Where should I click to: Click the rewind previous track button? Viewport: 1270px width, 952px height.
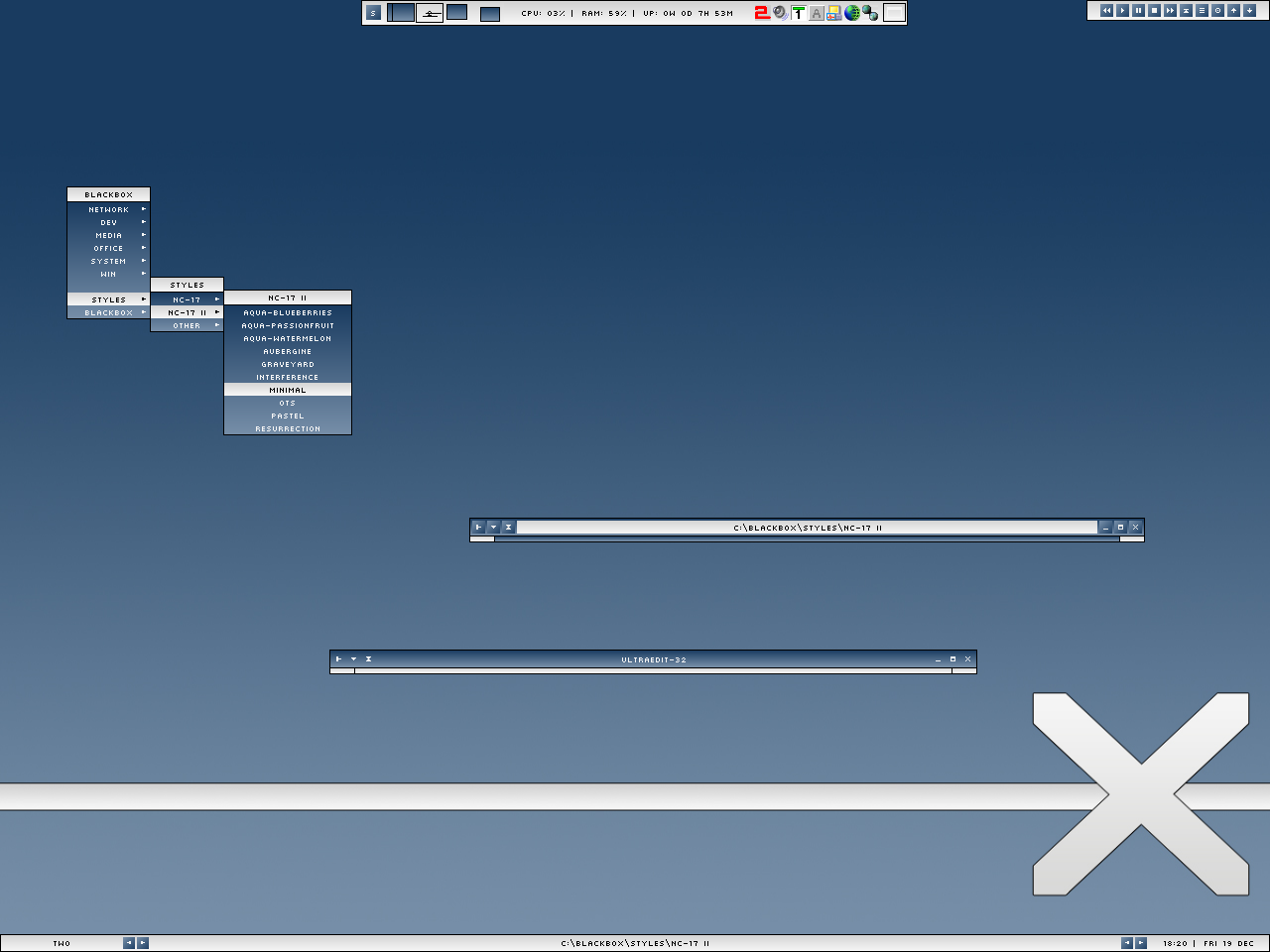[x=1107, y=11]
